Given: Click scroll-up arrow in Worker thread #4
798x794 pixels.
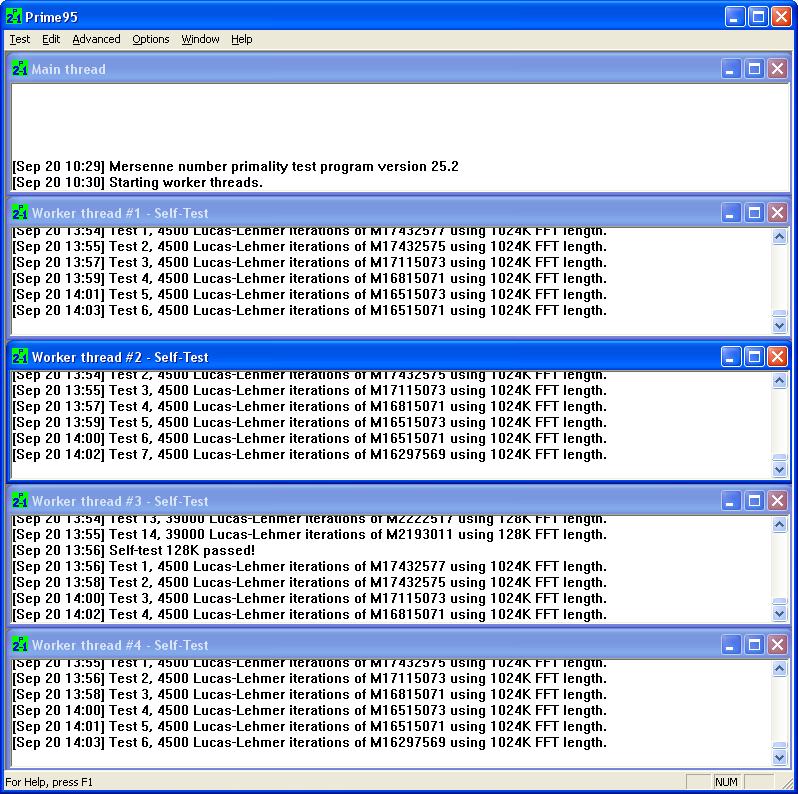Looking at the screenshot, I should coord(779,669).
